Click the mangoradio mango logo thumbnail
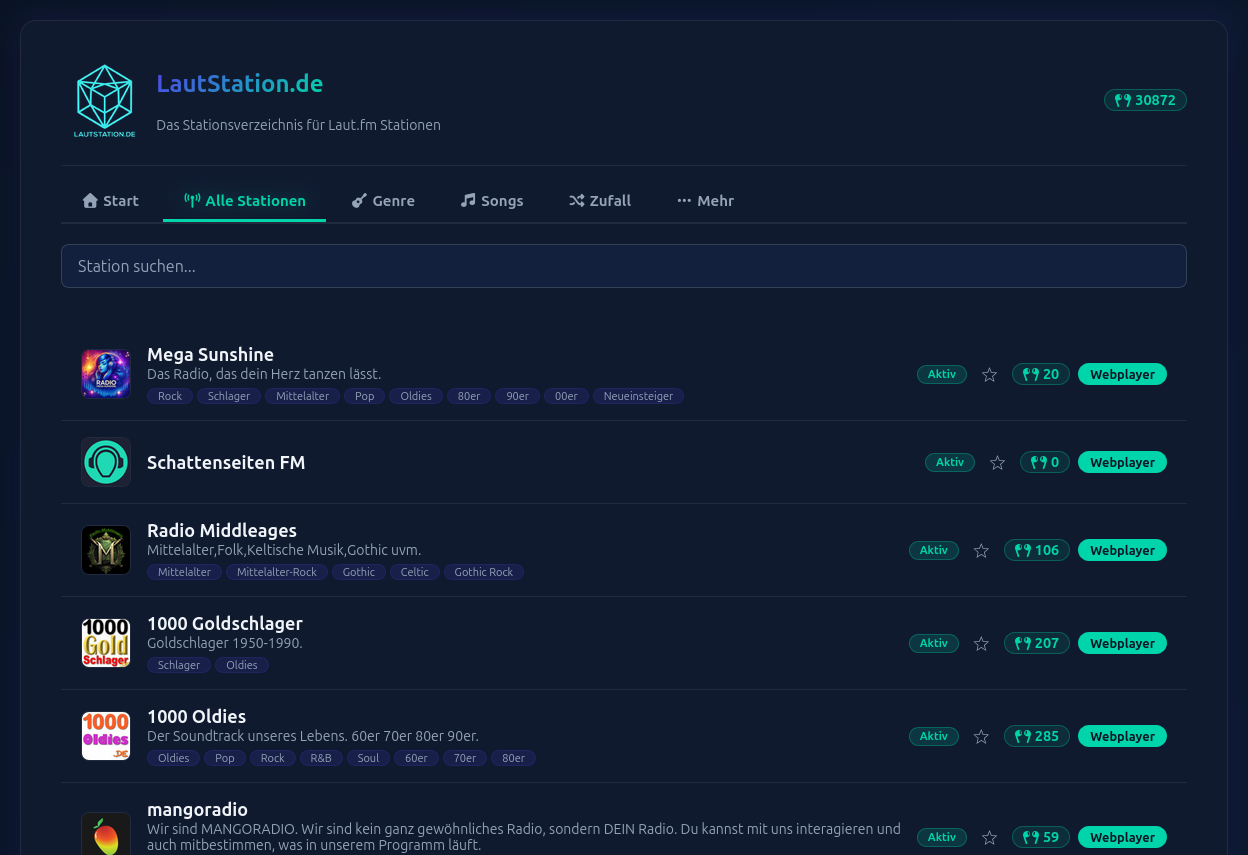This screenshot has height=855, width=1248. click(106, 835)
